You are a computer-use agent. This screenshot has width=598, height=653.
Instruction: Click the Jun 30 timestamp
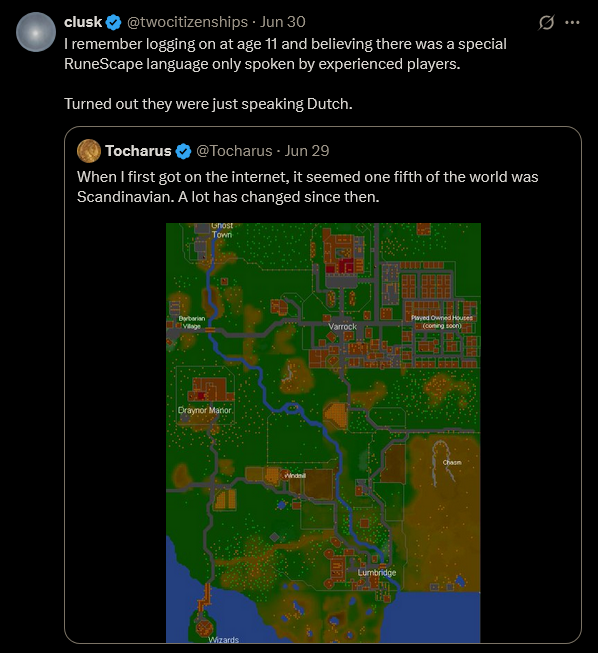pyautogui.click(x=283, y=22)
